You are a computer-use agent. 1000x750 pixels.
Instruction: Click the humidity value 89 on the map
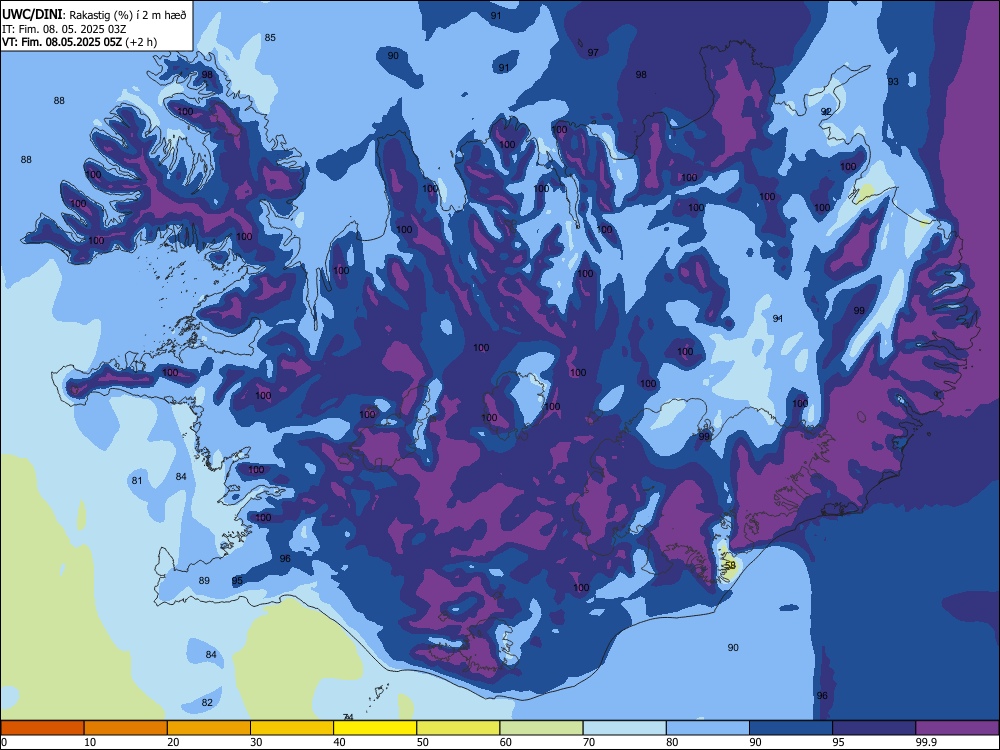point(204,580)
